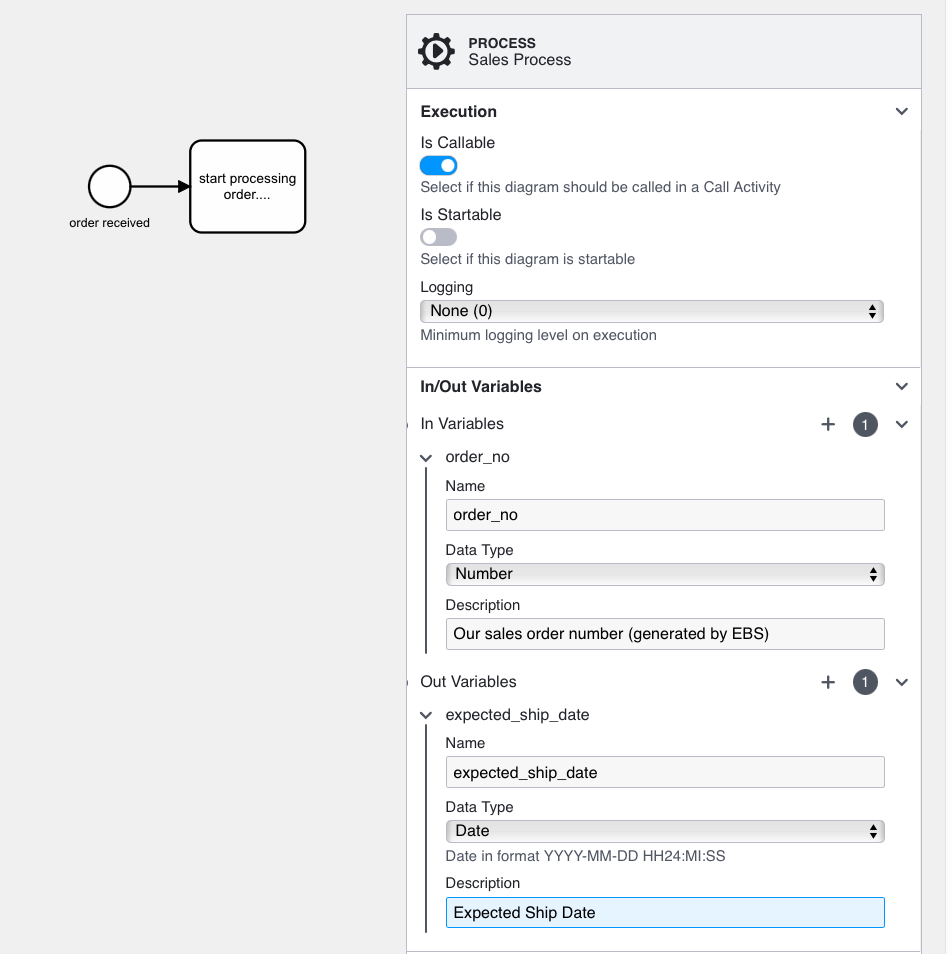Screen dimensions: 952x954
Task: Click the Out Variables count badge
Action: [865, 682]
